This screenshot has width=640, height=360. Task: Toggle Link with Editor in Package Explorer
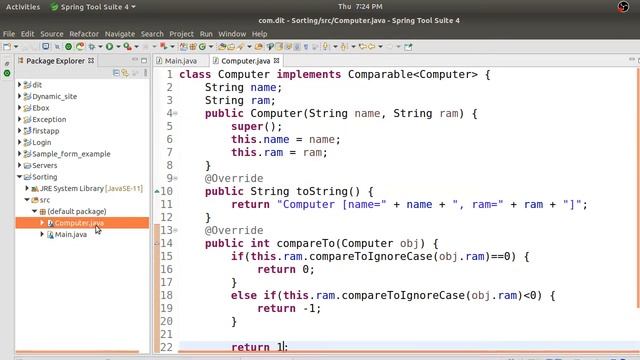(x=125, y=73)
